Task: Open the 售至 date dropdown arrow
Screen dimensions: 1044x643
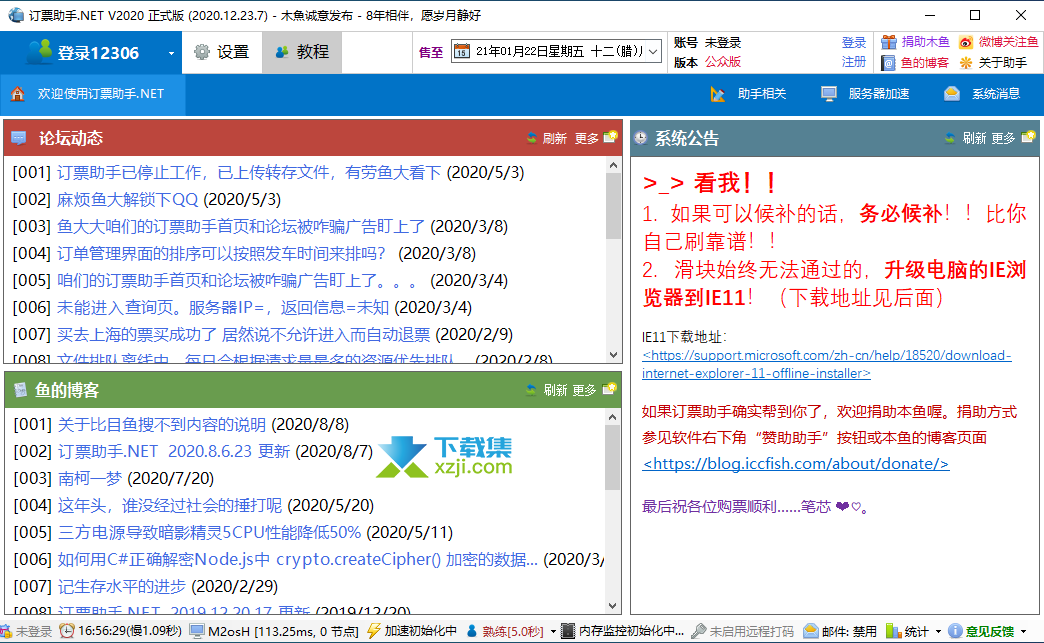Action: 654,51
